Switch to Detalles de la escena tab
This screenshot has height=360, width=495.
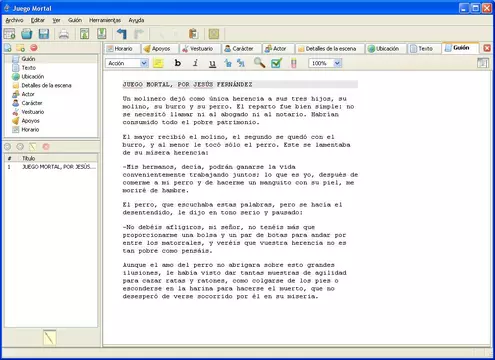coord(329,49)
